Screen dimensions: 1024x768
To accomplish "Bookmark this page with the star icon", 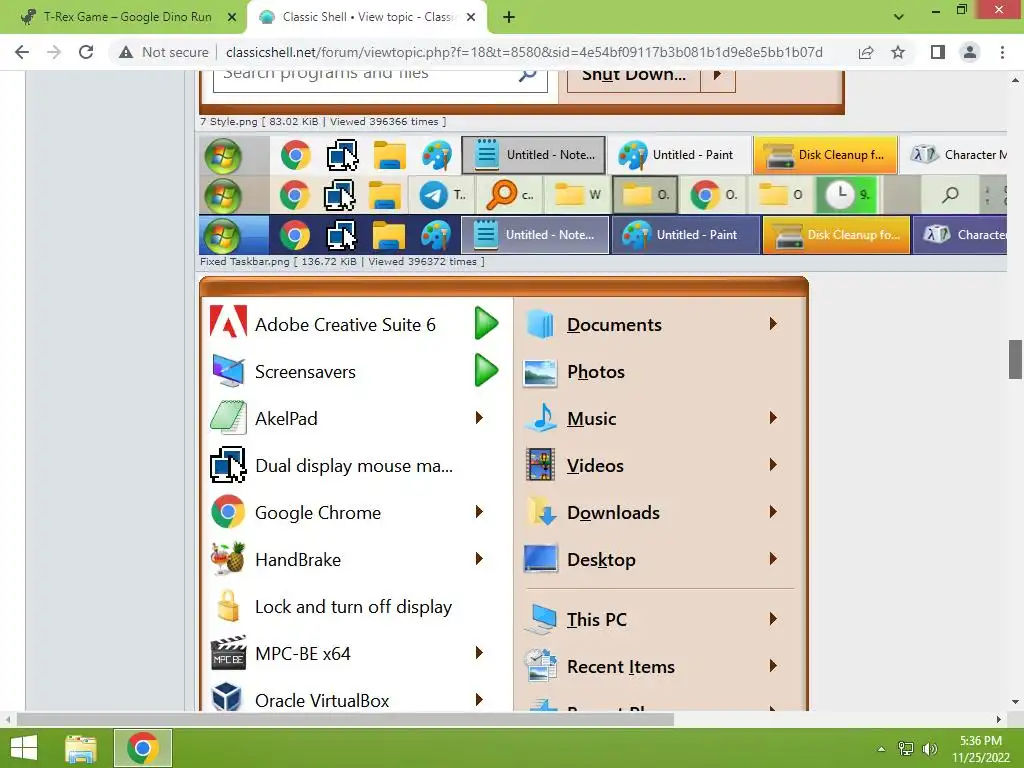I will [898, 52].
